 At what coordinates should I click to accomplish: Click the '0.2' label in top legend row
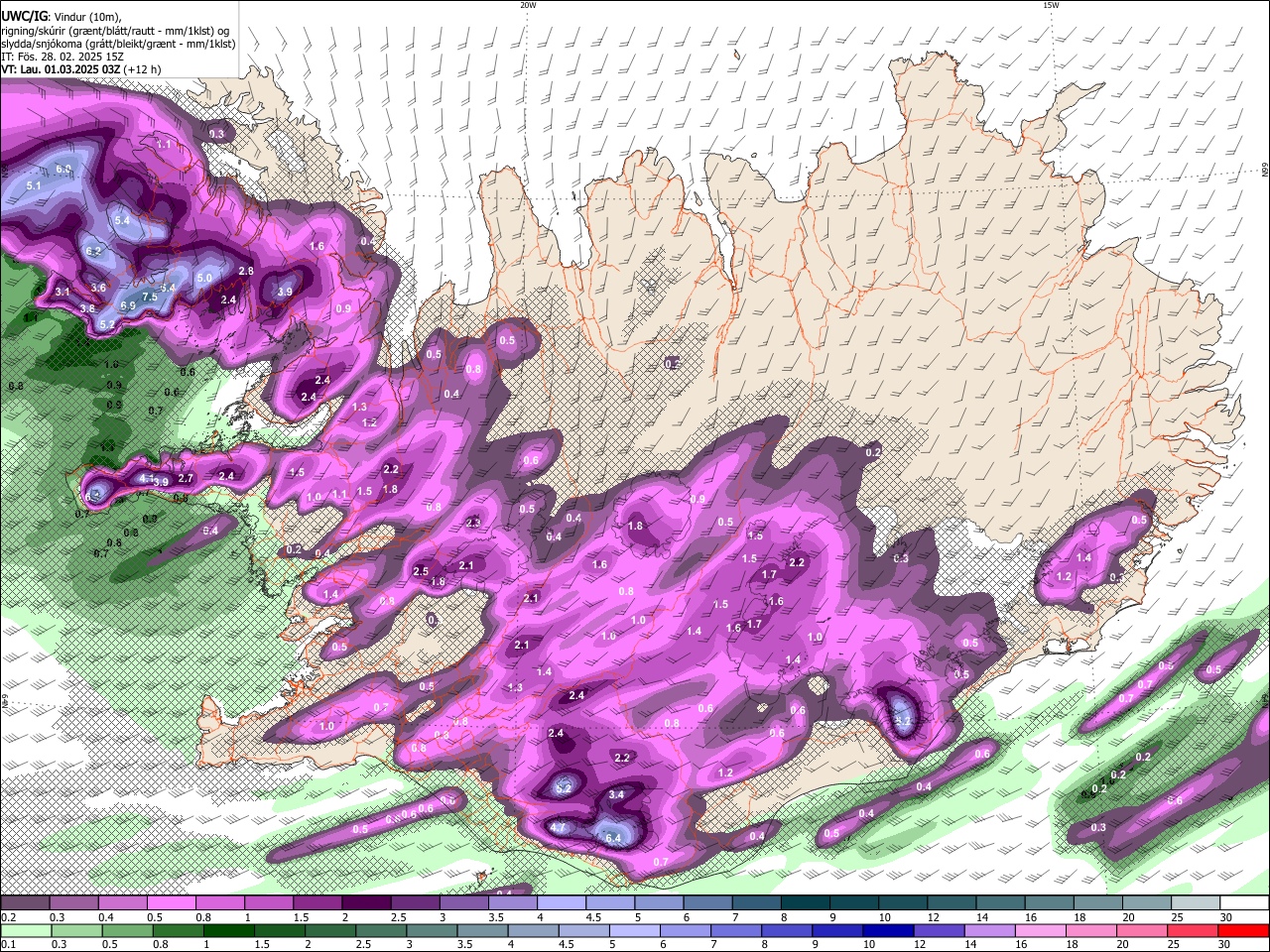pos(6,917)
